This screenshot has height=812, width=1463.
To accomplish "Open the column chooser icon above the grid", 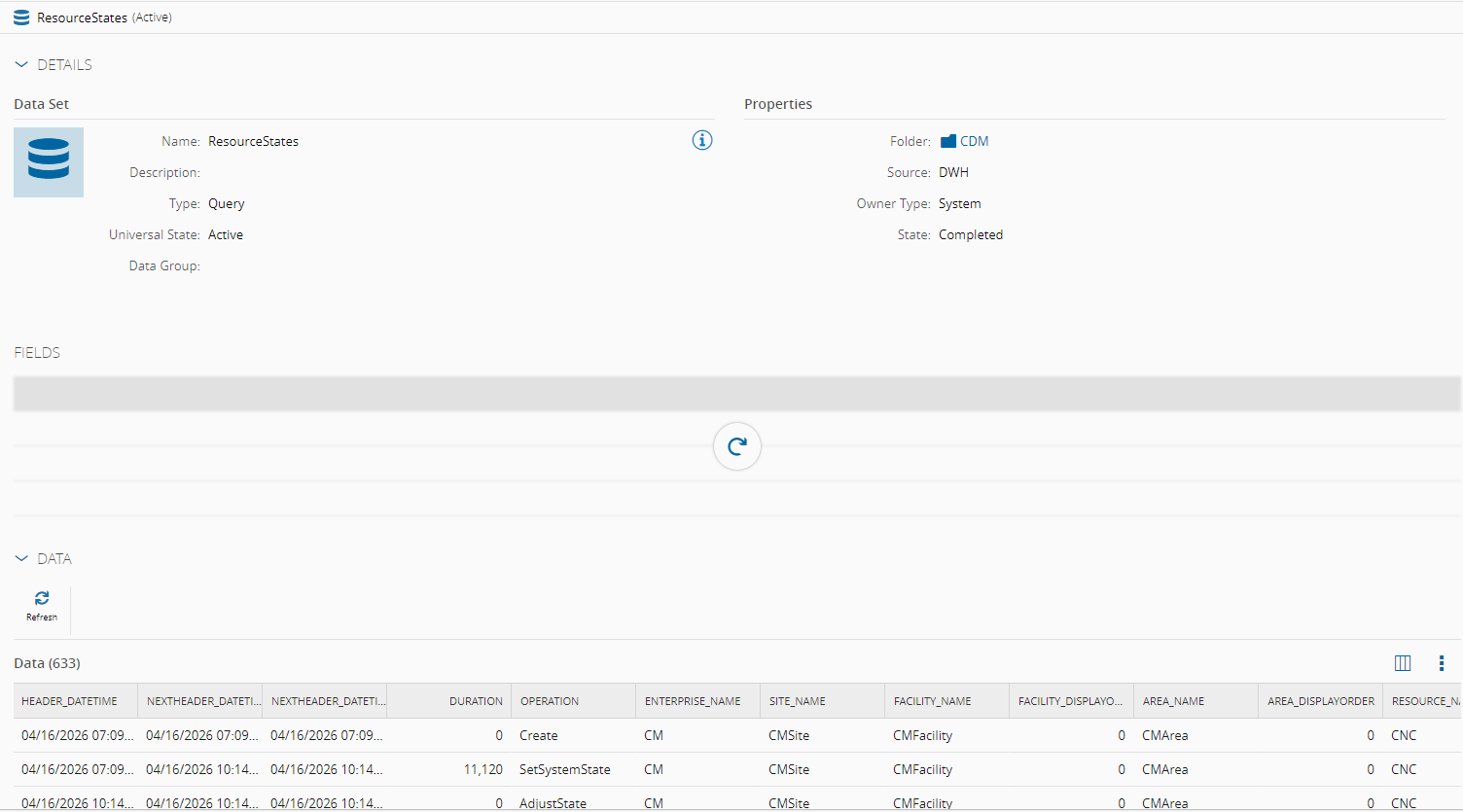I will tap(1402, 663).
